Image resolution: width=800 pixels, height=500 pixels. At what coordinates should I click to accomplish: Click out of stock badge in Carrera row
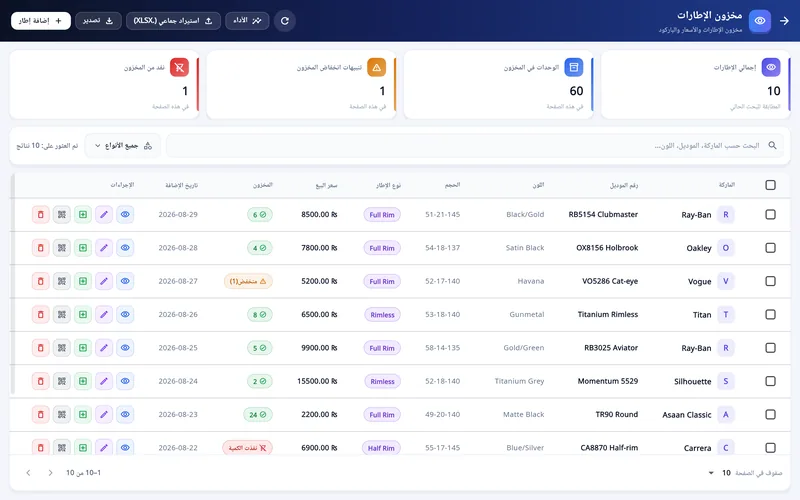(247, 448)
